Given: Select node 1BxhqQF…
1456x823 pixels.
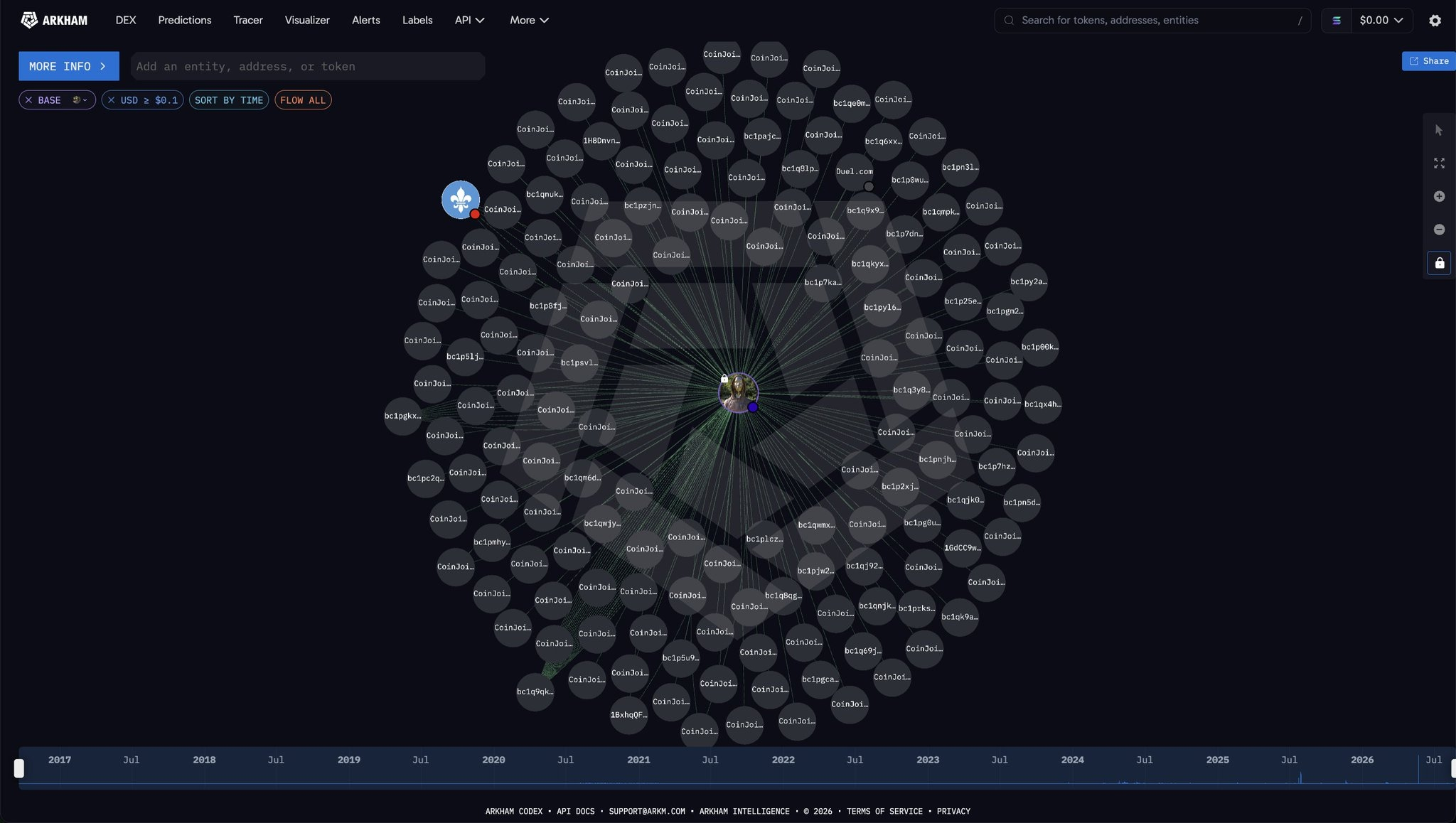Looking at the screenshot, I should pyautogui.click(x=628, y=715).
